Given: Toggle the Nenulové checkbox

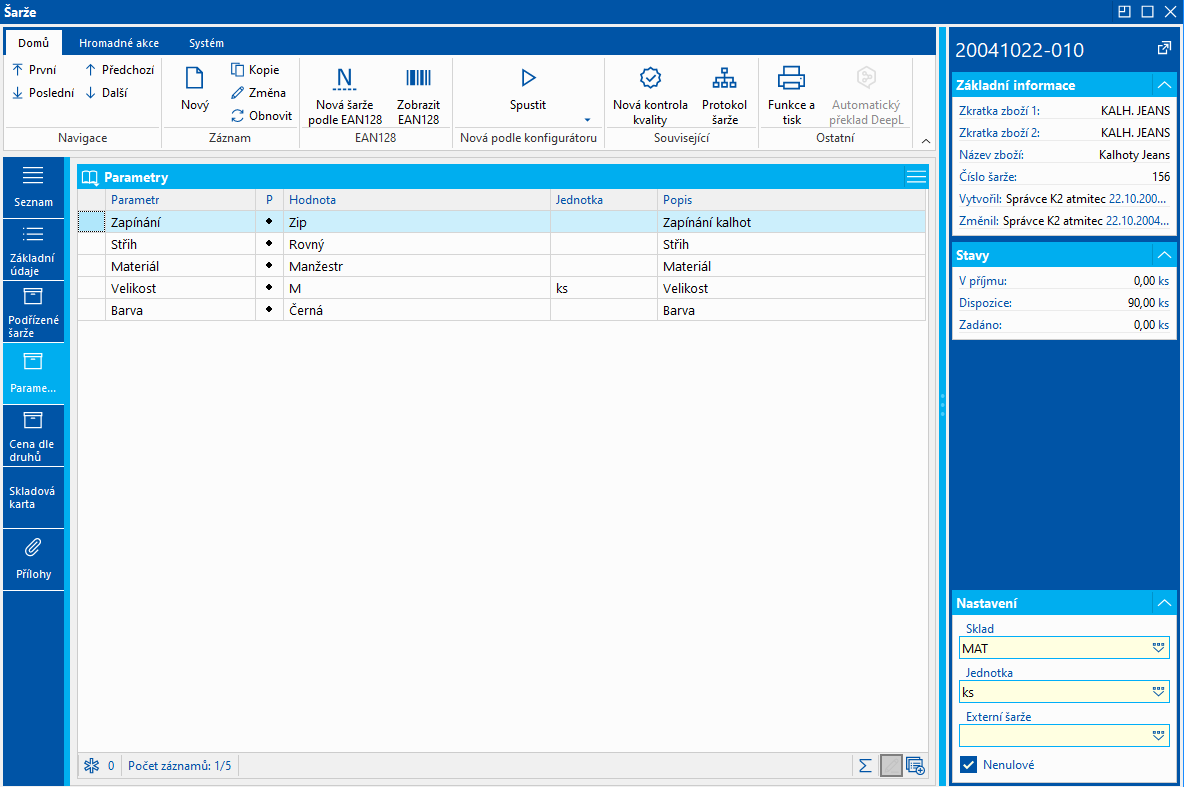Looking at the screenshot, I should [968, 765].
